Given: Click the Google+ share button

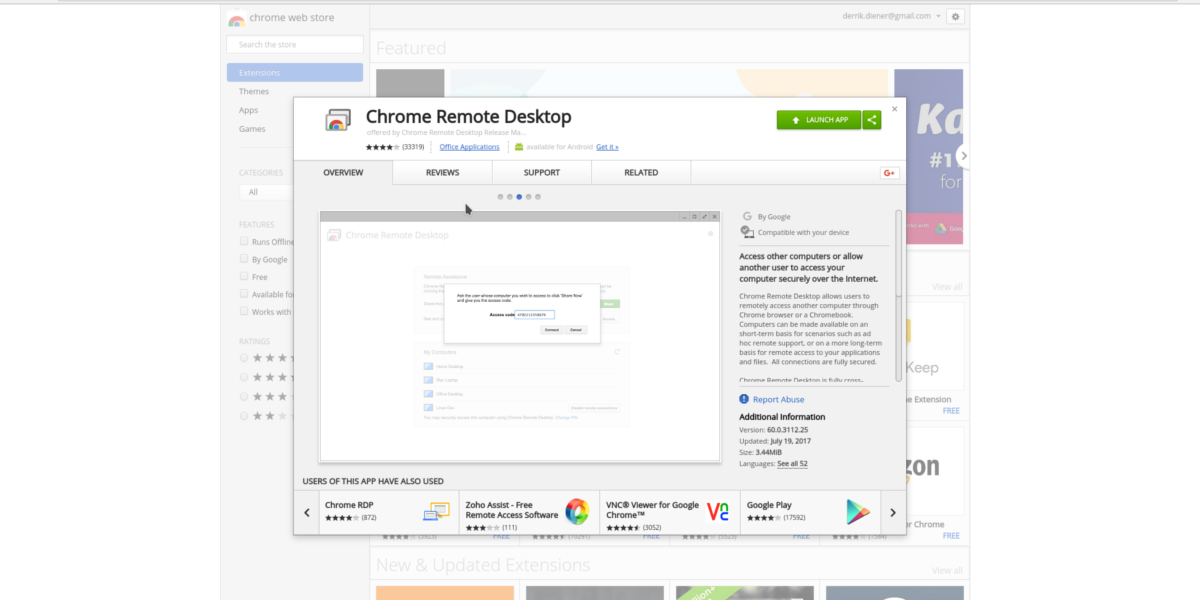Looking at the screenshot, I should 889,173.
